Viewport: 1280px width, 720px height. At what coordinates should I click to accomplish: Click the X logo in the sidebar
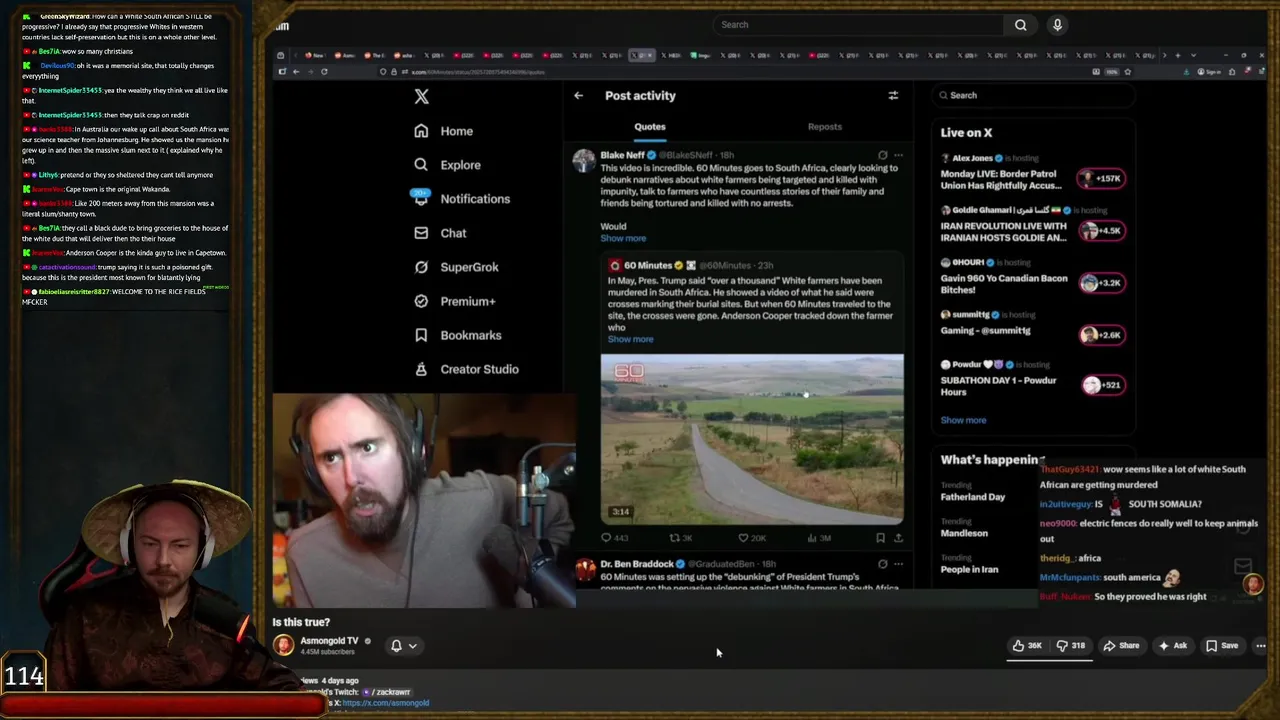click(x=422, y=96)
